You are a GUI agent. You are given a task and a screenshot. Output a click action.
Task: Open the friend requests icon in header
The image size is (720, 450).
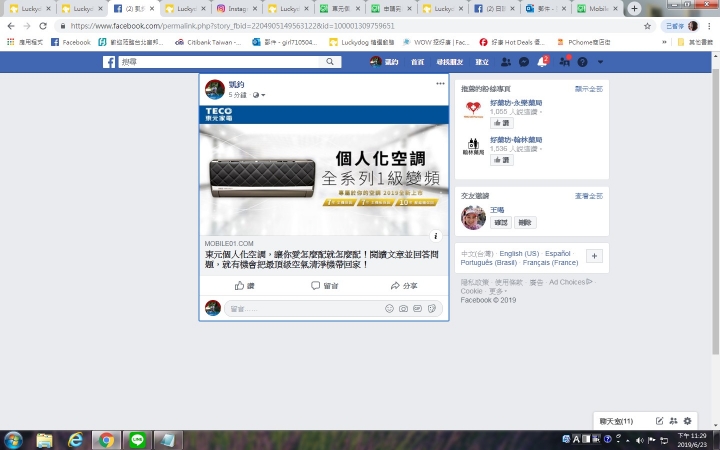506,62
